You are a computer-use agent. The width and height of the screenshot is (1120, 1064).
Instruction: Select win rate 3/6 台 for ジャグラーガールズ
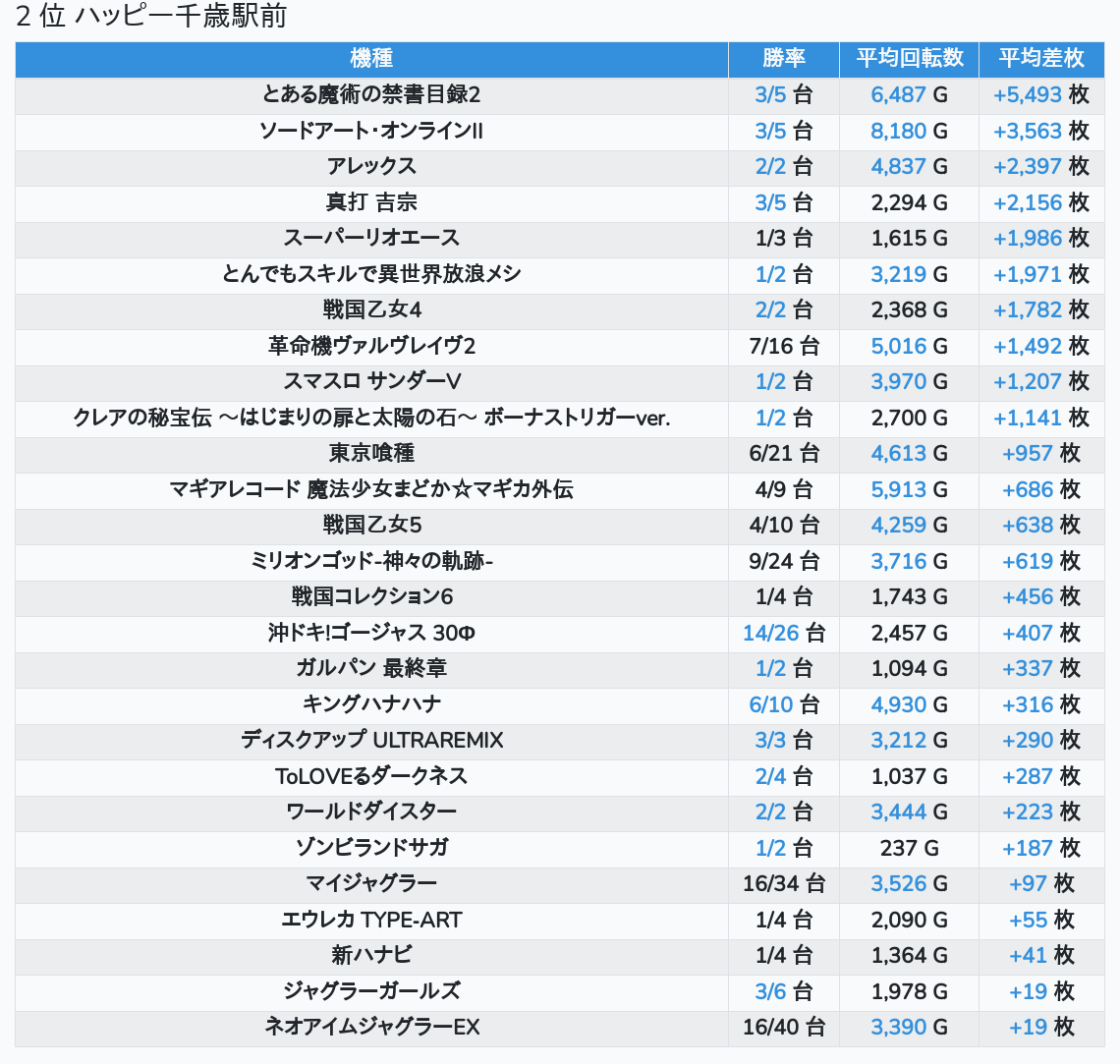click(x=784, y=991)
